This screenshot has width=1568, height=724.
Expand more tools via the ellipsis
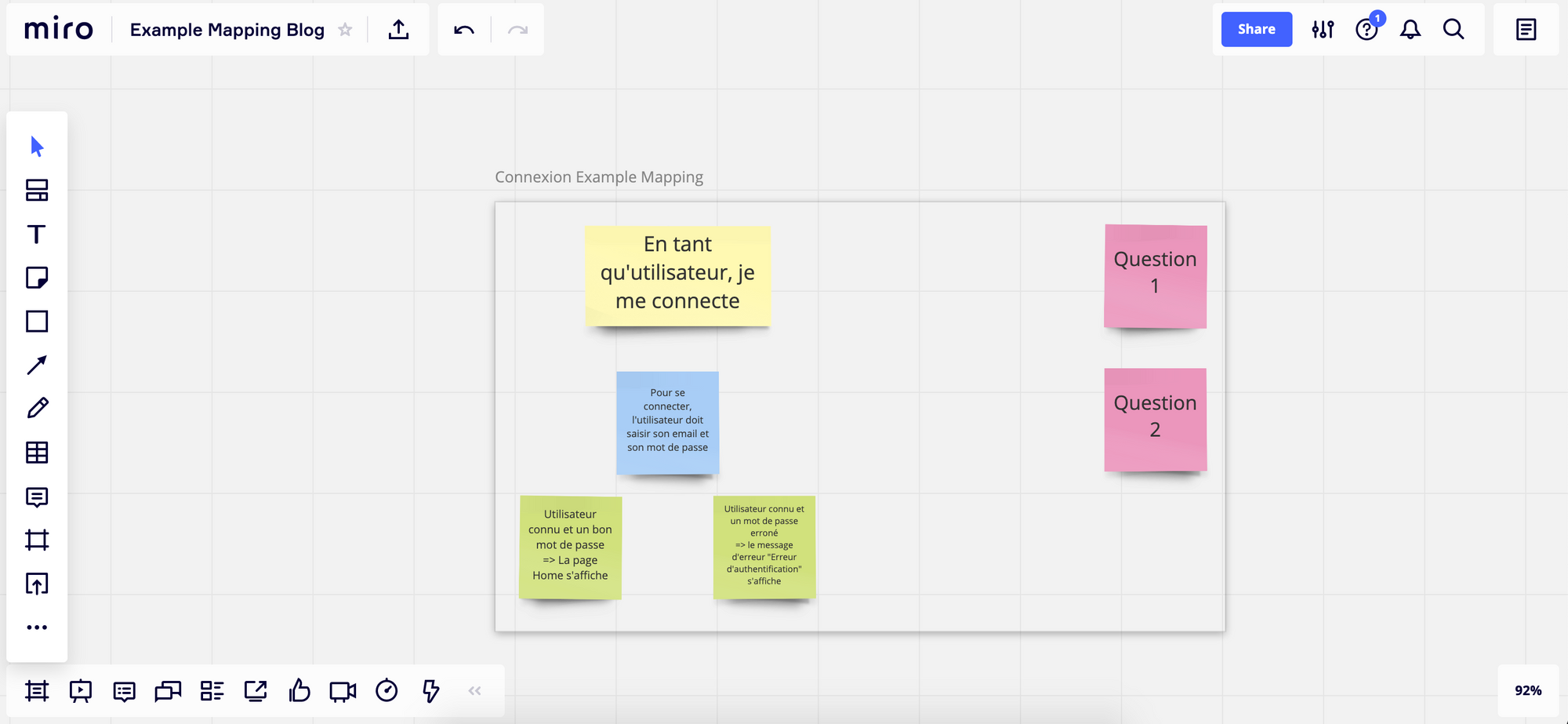[37, 626]
